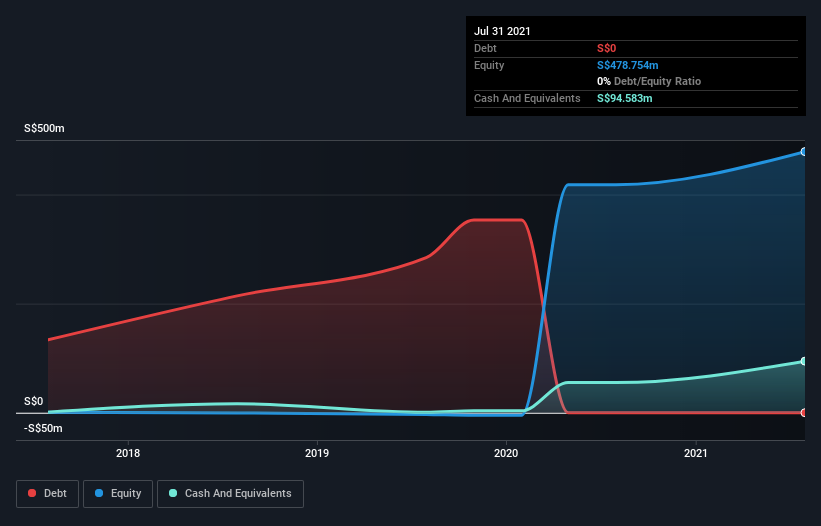Click the 2019 x-axis label

point(317,453)
